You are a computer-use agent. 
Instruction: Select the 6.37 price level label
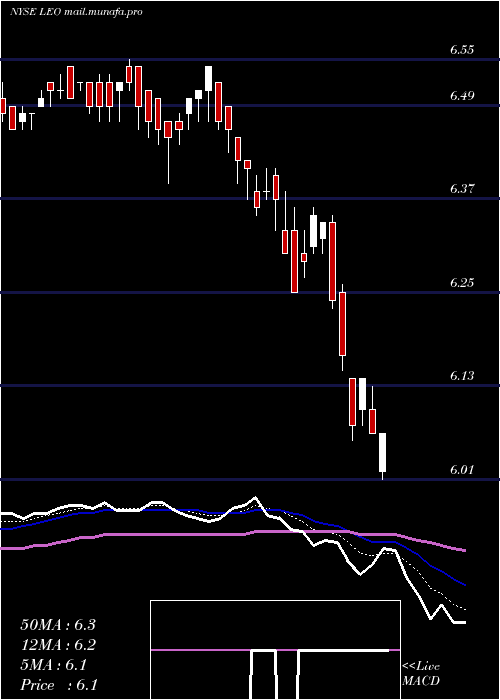coord(461,188)
